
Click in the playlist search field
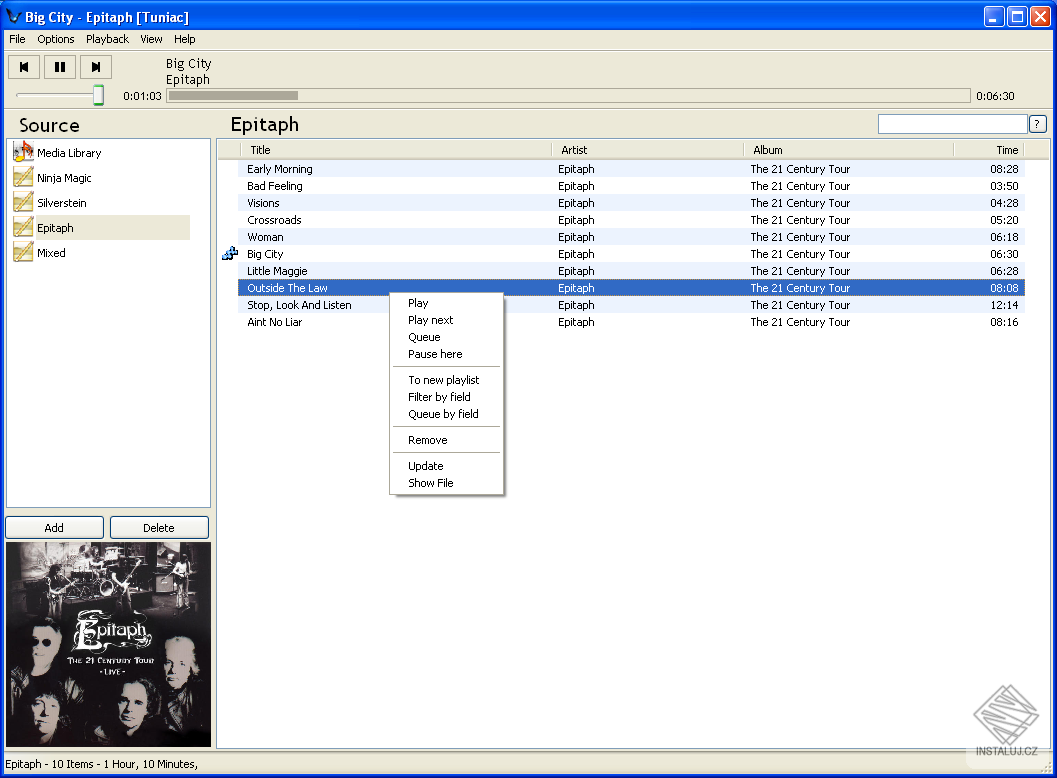pyautogui.click(x=952, y=124)
